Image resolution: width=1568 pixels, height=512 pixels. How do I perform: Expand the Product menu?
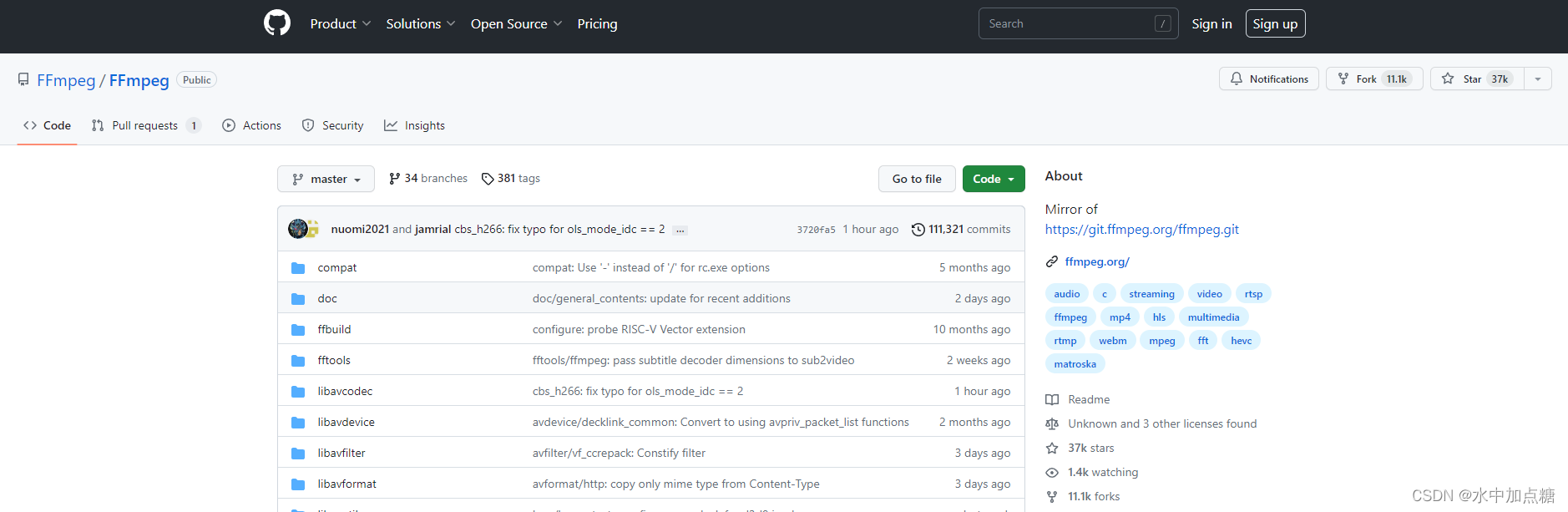pyautogui.click(x=341, y=23)
